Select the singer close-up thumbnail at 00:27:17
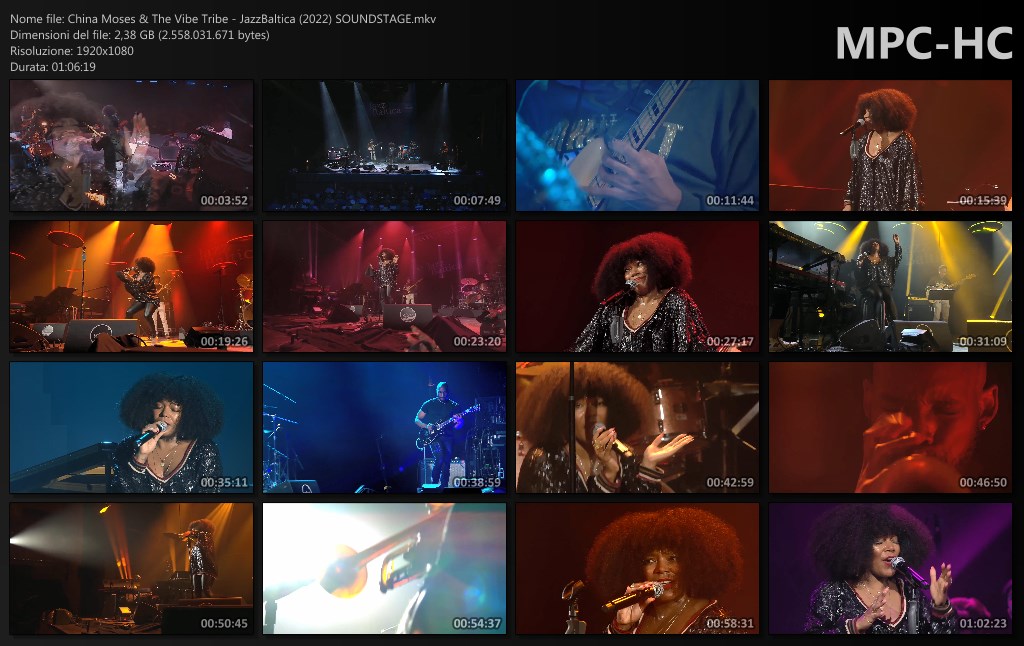The height and width of the screenshot is (646, 1024). tap(637, 287)
